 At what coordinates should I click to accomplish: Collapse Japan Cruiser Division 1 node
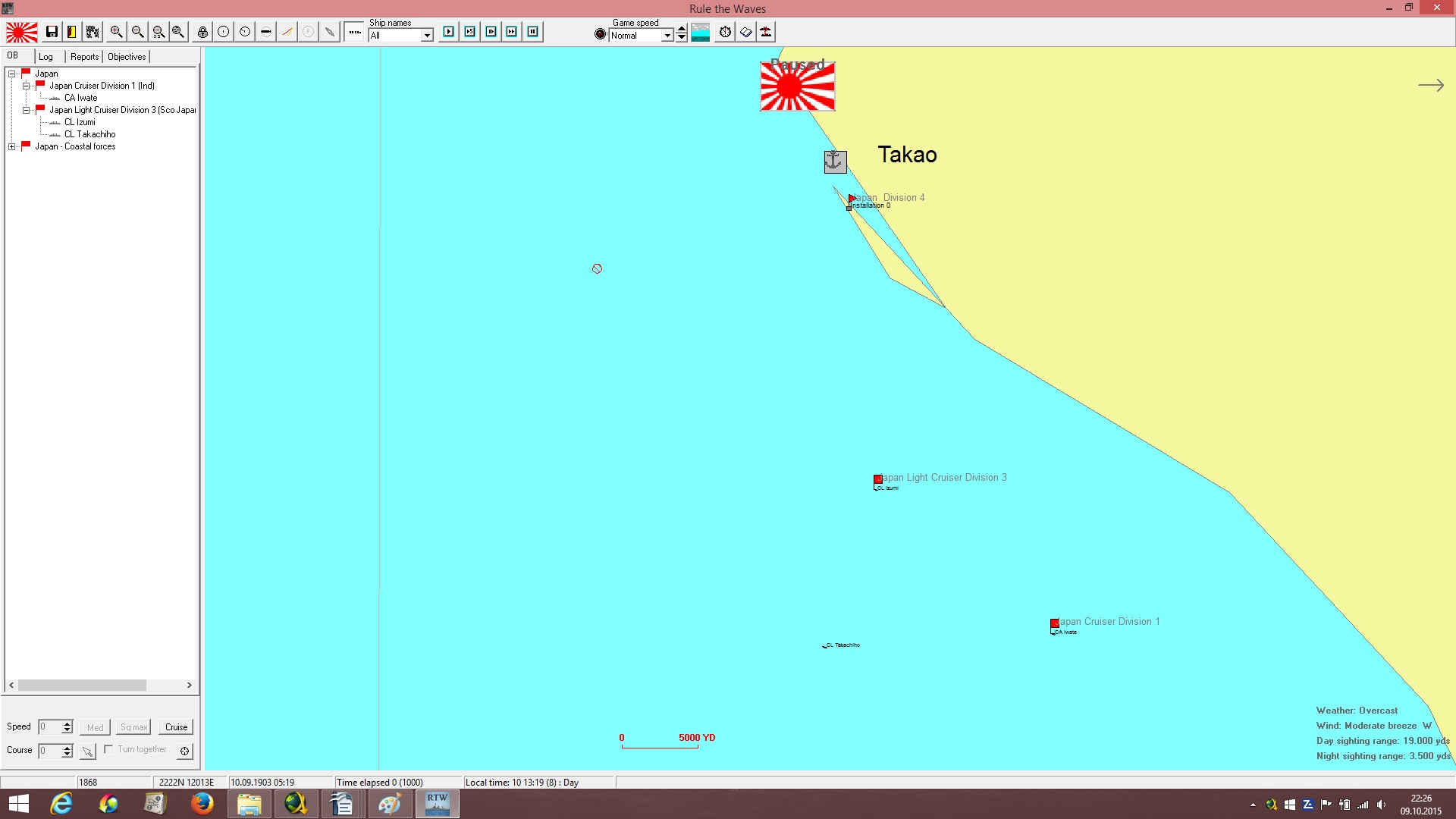[x=26, y=86]
